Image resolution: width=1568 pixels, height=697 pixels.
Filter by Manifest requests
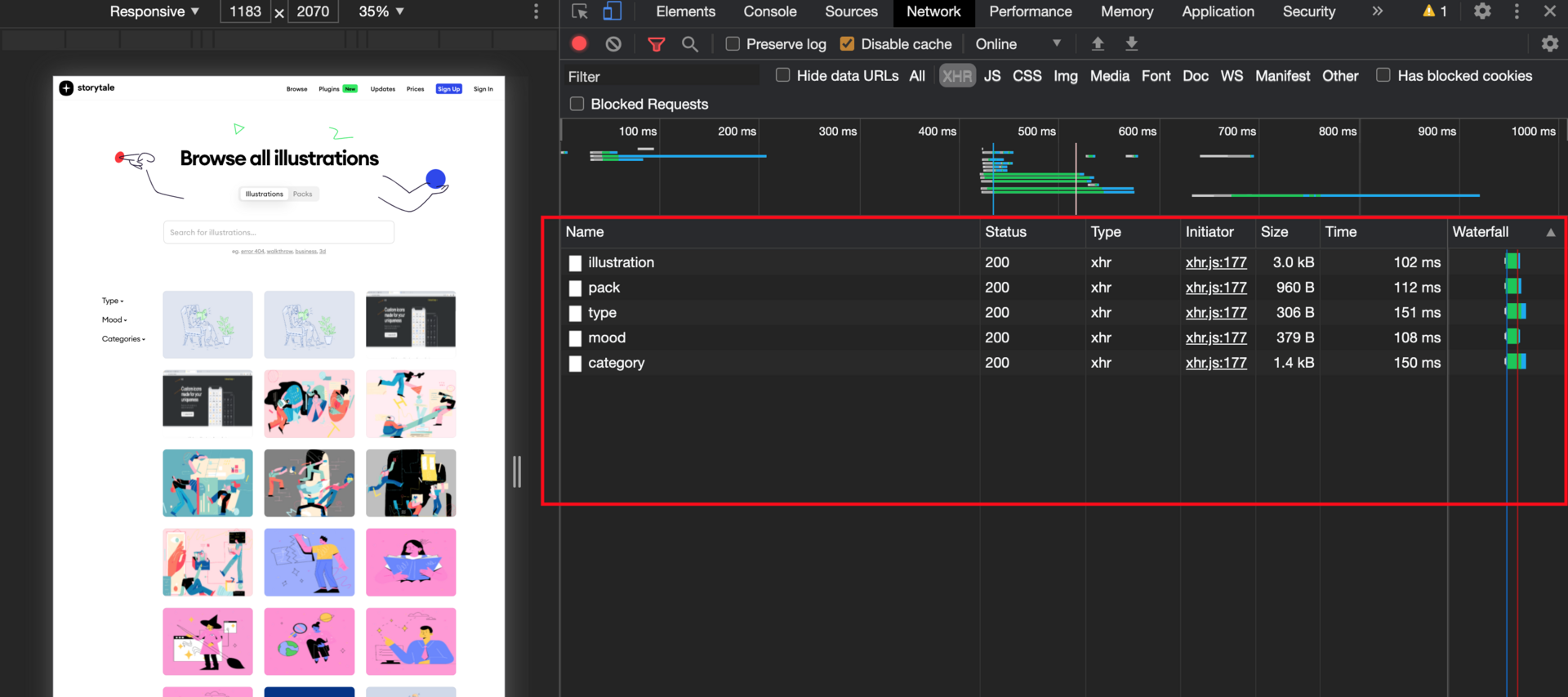click(1283, 76)
